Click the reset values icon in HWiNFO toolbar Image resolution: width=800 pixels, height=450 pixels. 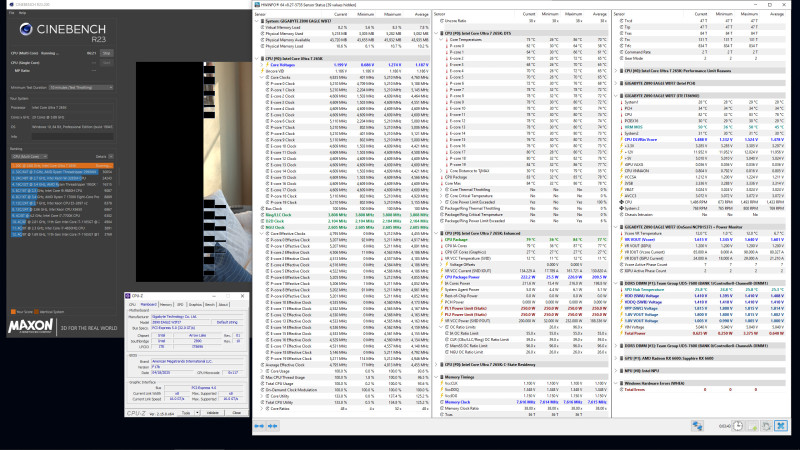tap(766, 426)
